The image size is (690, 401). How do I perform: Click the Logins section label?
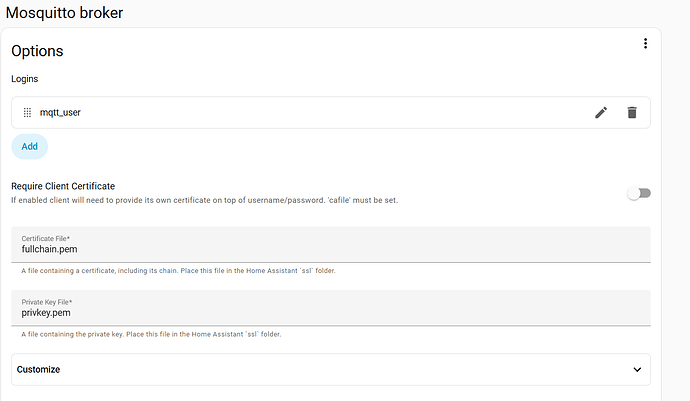pos(26,77)
